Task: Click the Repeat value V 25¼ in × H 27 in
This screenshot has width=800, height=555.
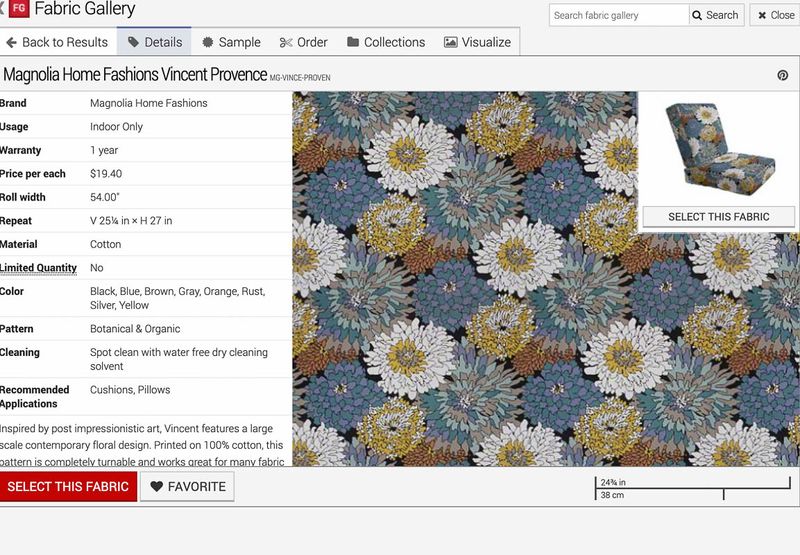Action: pos(131,221)
